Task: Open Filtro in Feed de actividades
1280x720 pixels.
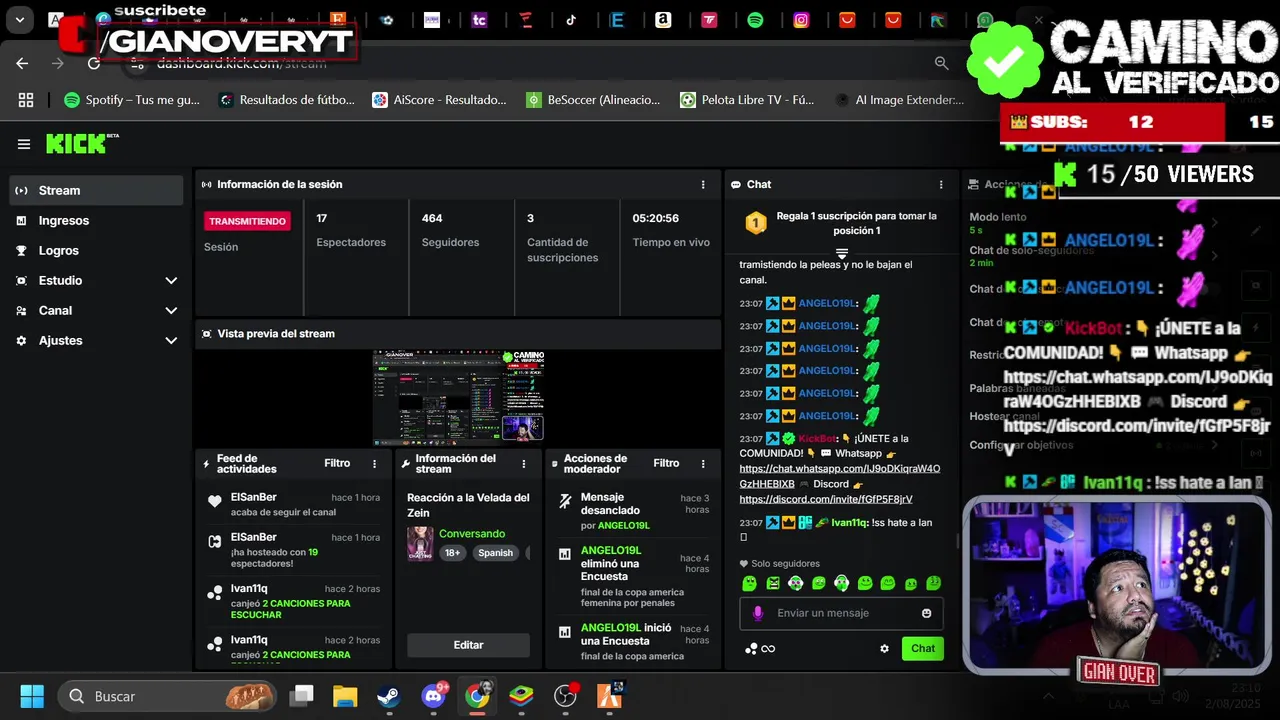Action: pos(337,463)
